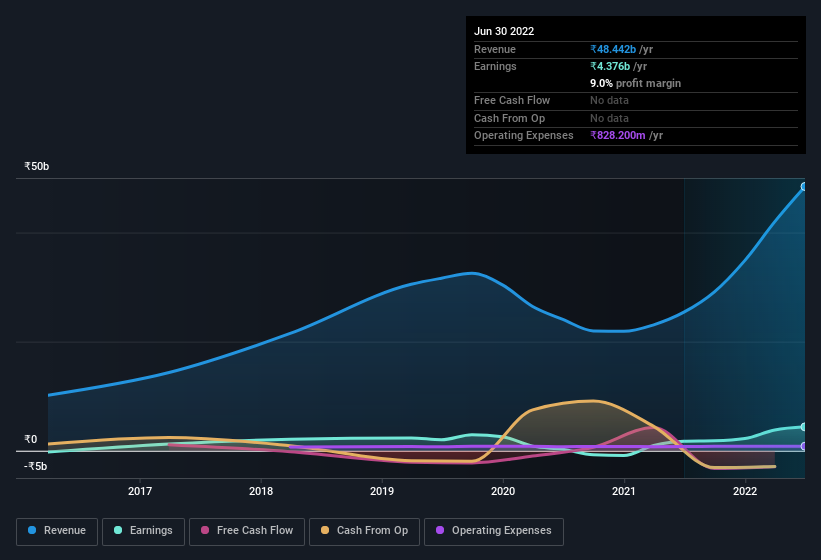821x560 pixels.
Task: Click the 2021 x-axis label
Action: [624, 491]
